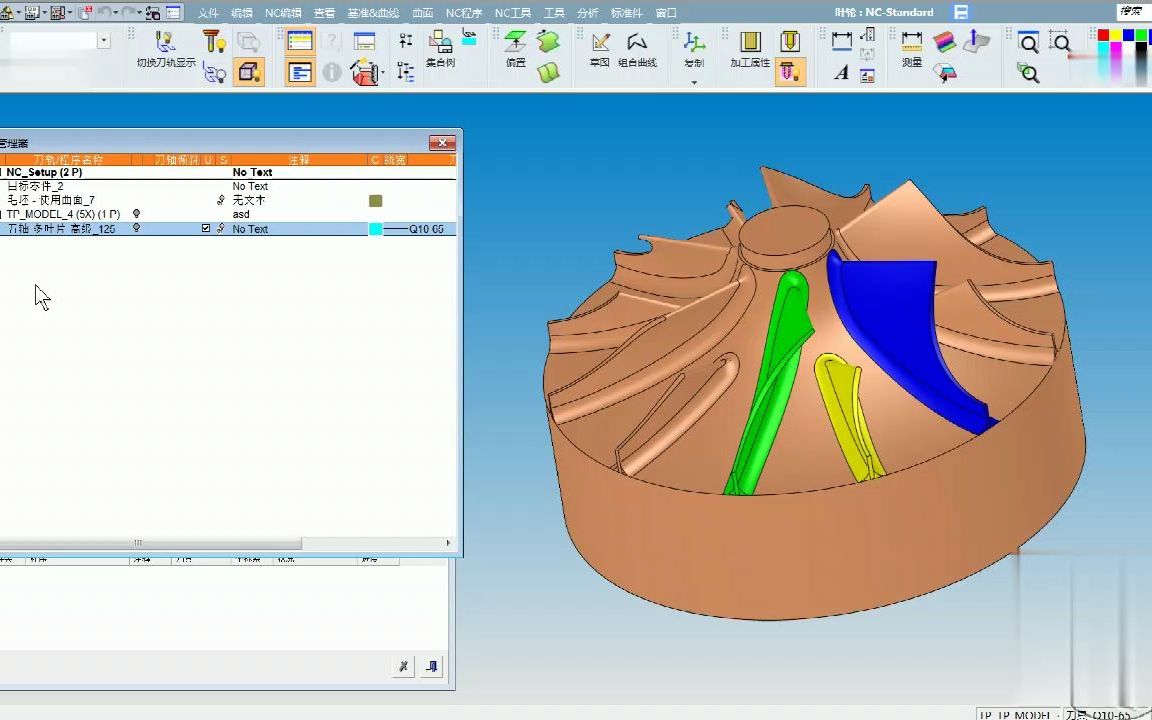Toggle checkbox on the 刀轴 多叶片 row
The image size is (1152, 720).
(206, 229)
